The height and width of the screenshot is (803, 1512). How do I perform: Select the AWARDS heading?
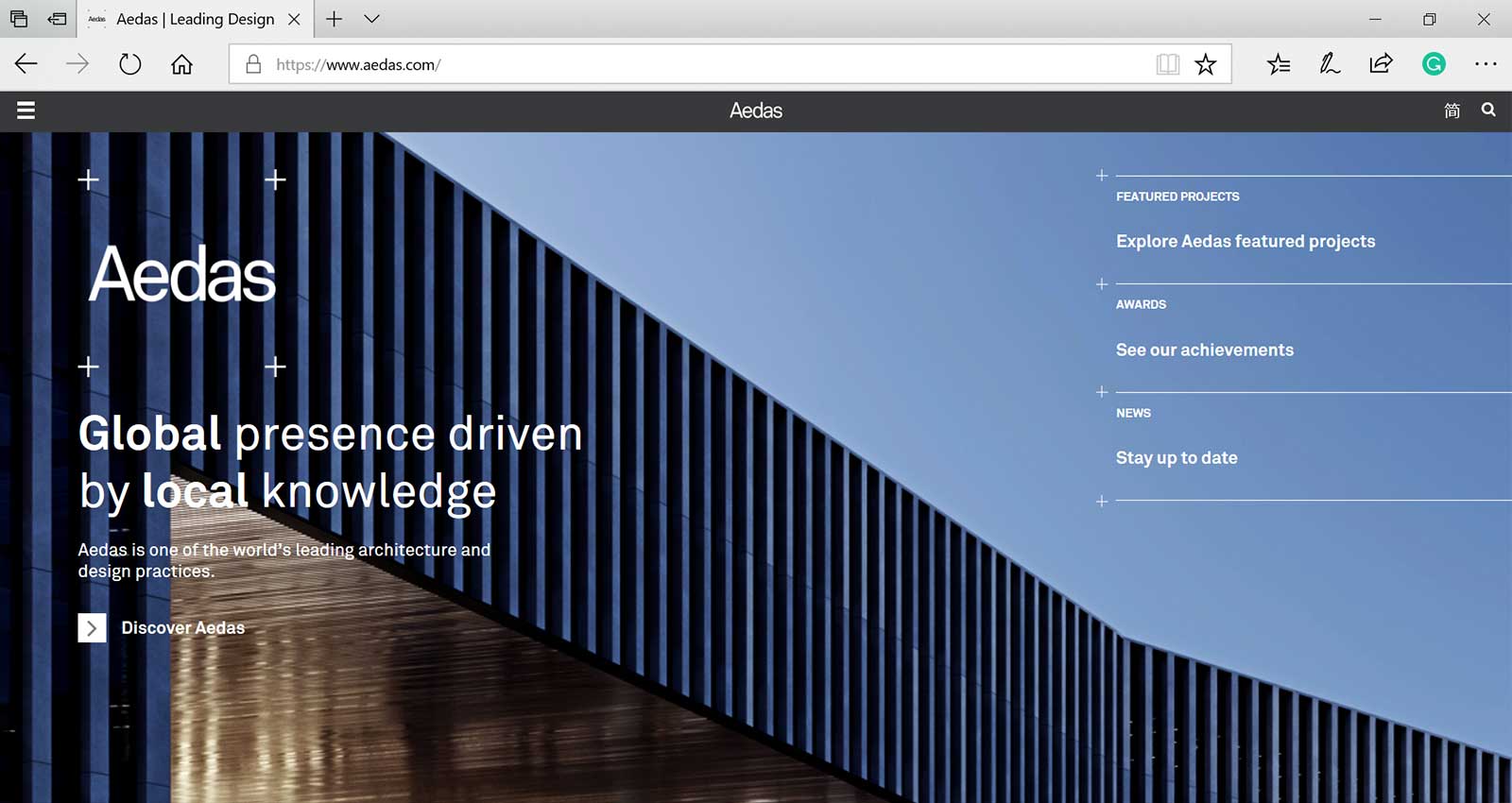point(1141,304)
